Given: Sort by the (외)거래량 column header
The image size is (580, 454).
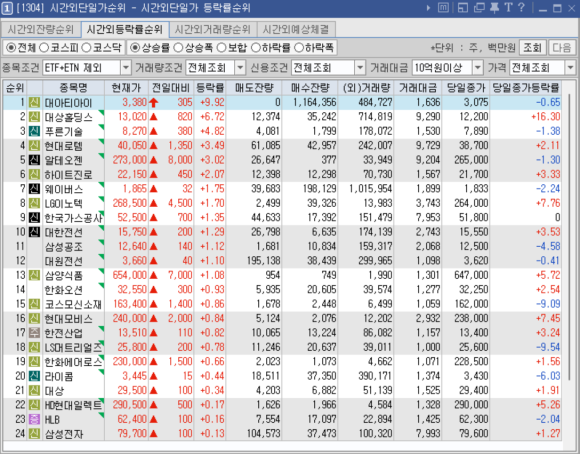Looking at the screenshot, I should tap(366, 88).
